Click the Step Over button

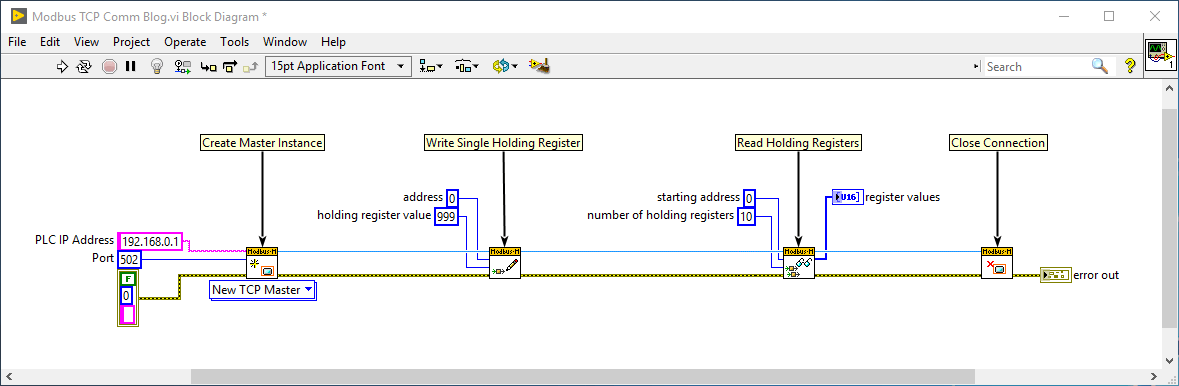pos(230,66)
